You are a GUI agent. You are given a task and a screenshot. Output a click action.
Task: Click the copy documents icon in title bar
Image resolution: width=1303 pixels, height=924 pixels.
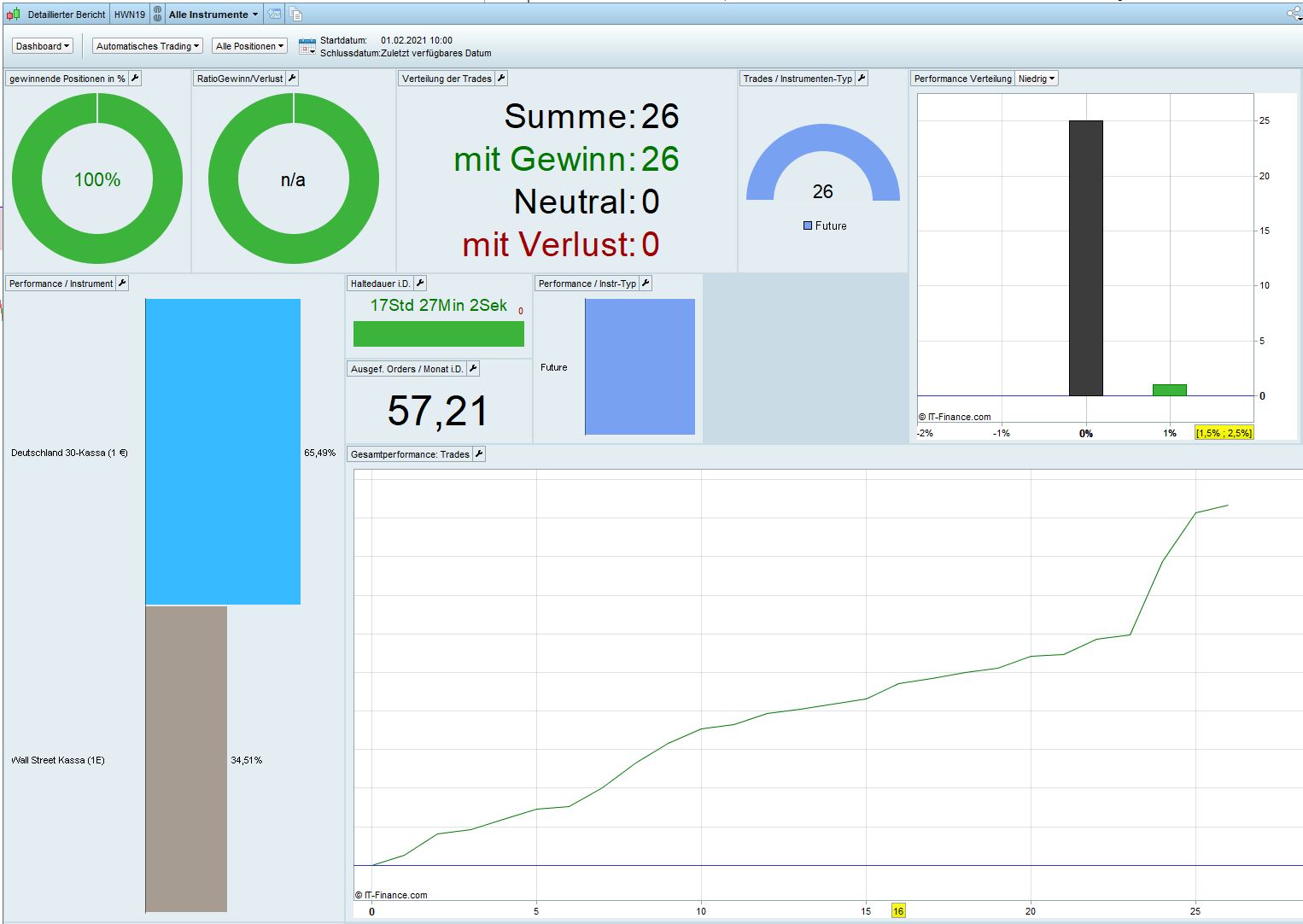pos(295,15)
